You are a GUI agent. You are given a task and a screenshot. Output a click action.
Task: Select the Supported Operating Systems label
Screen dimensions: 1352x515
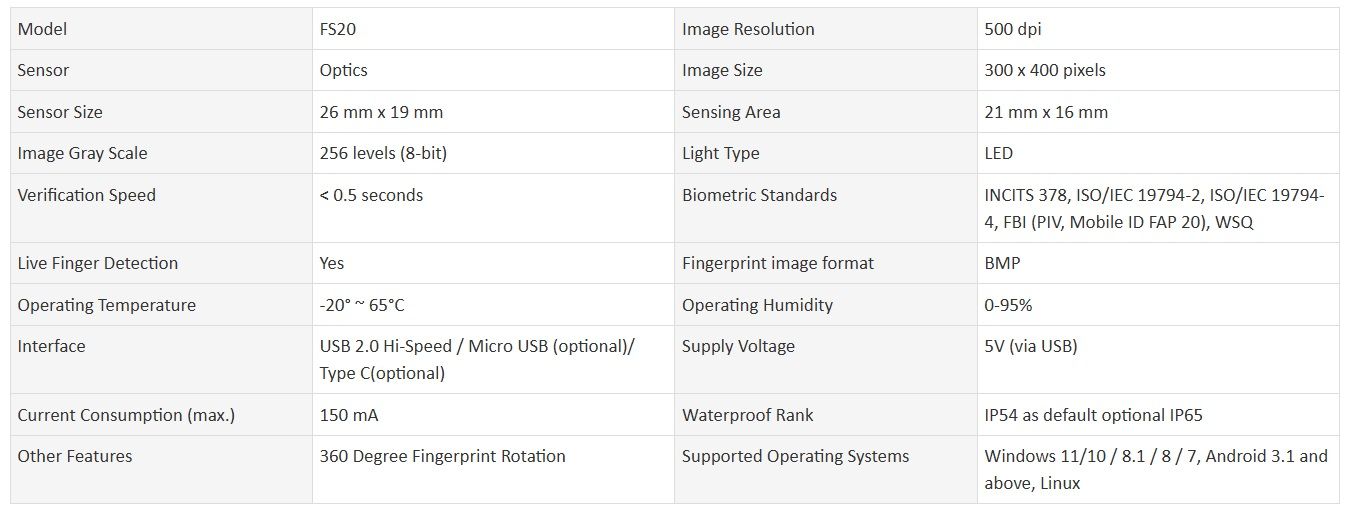[796, 456]
